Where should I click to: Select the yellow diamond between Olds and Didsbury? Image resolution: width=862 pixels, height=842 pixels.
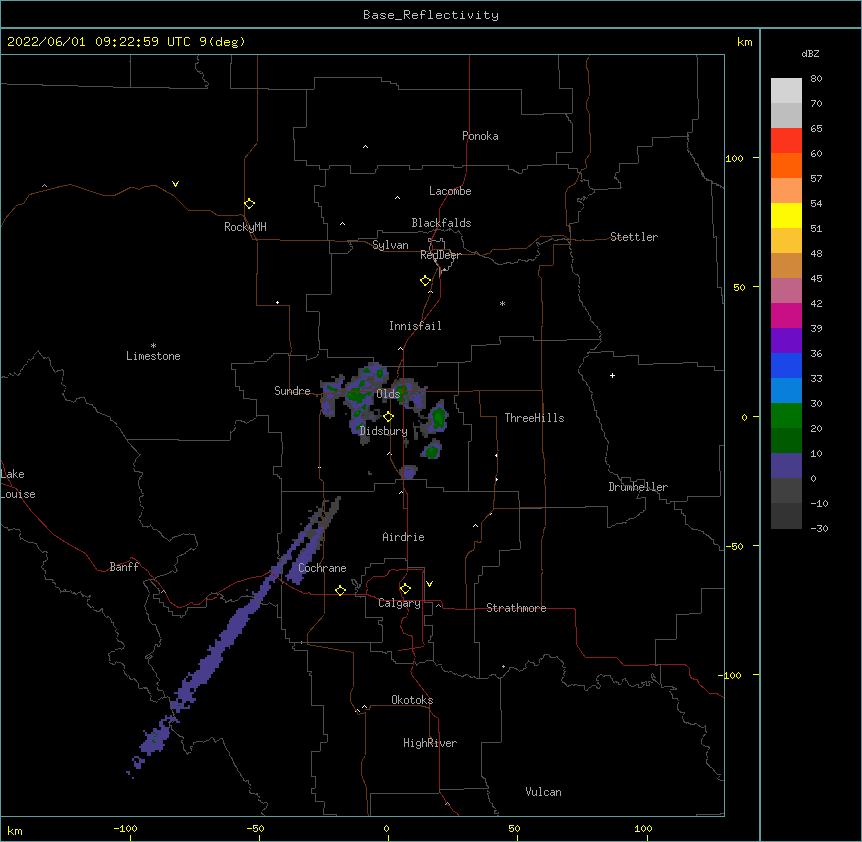click(x=388, y=417)
